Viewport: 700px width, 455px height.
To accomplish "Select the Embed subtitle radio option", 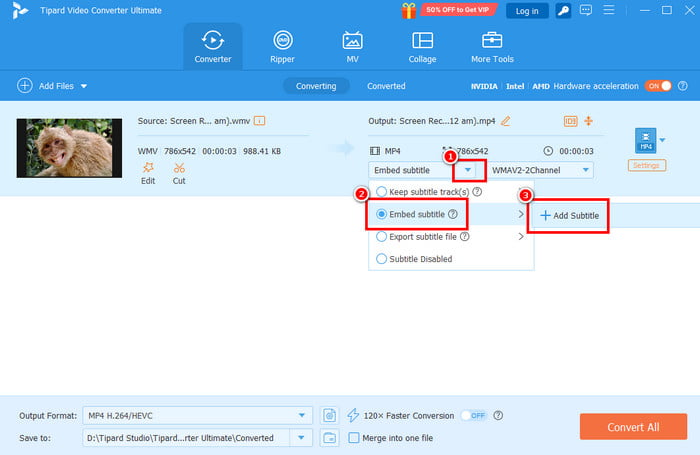I will (381, 214).
